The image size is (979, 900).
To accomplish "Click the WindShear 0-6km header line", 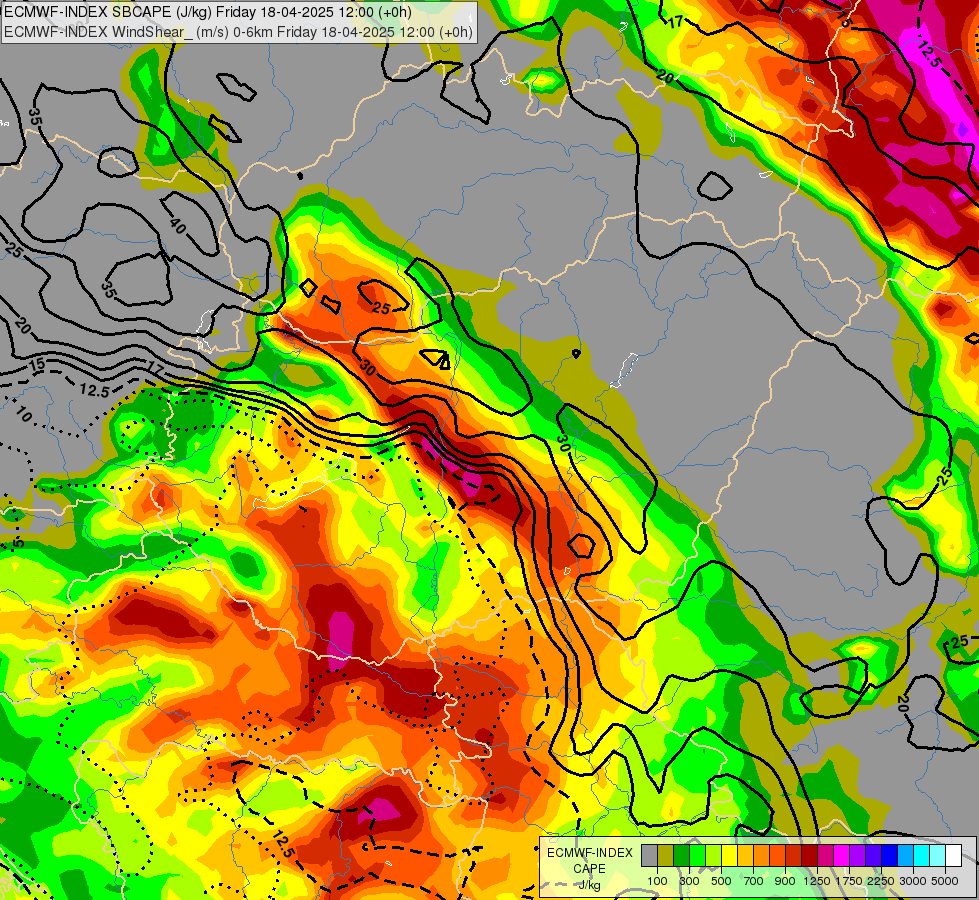I will [239, 32].
